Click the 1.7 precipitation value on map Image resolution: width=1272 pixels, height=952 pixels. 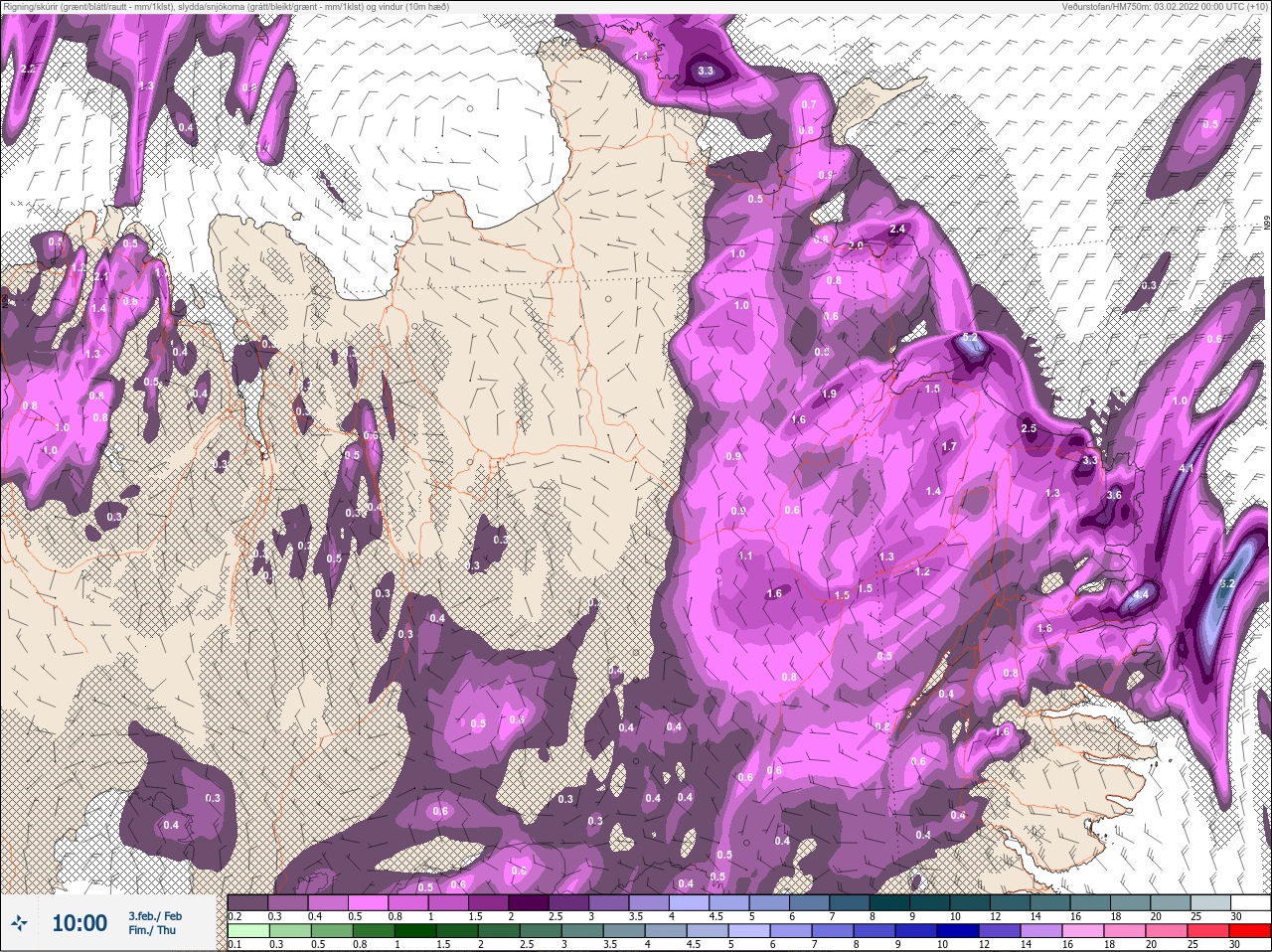949,447
